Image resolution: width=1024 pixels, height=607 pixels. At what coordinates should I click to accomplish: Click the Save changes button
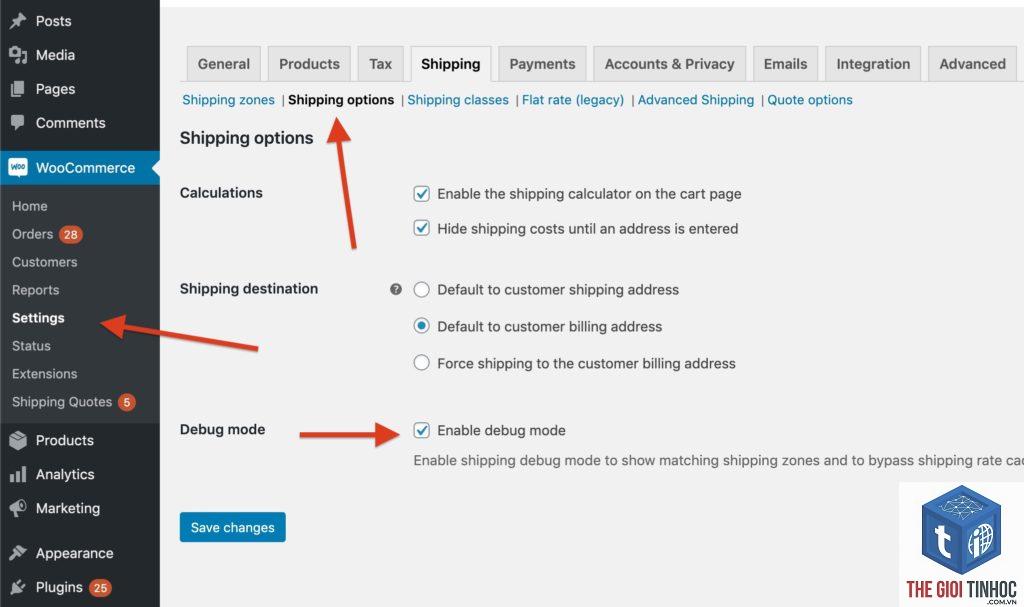tap(232, 527)
